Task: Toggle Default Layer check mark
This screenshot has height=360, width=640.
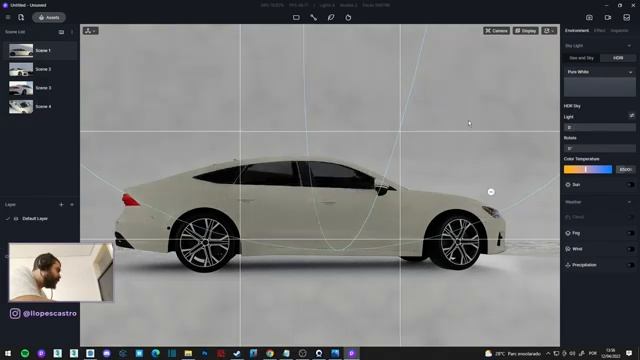Action: [8, 219]
